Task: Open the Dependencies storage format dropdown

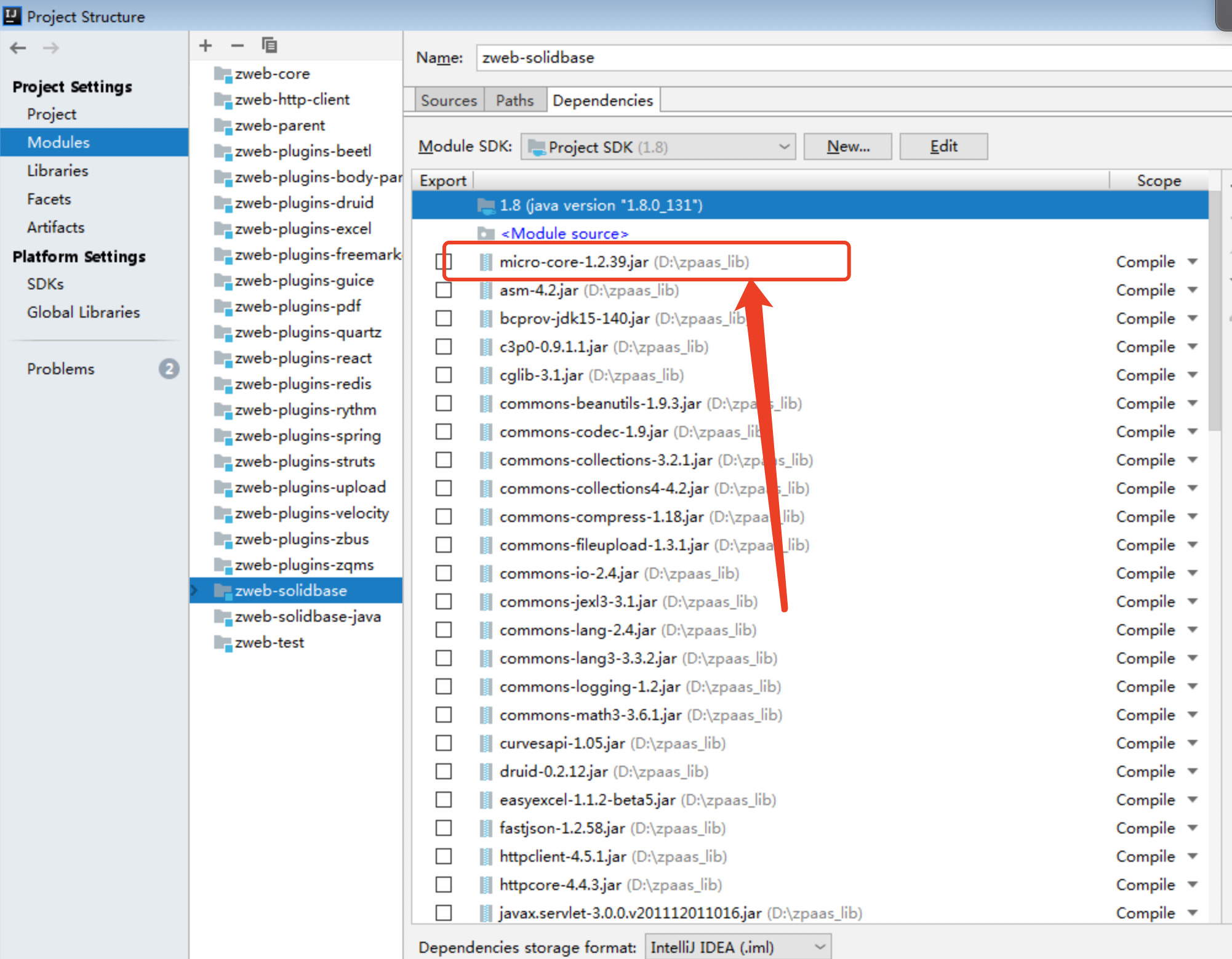Action: pos(738,947)
